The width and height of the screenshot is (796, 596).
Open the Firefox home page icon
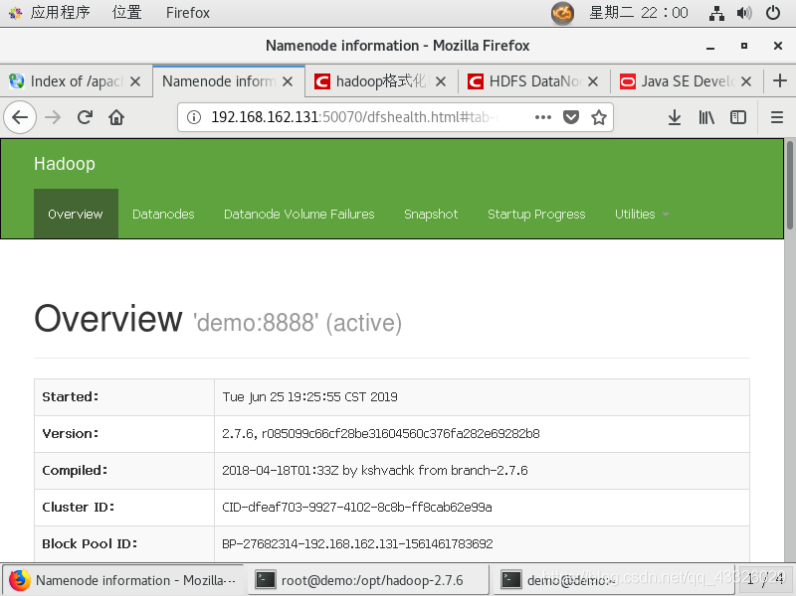pos(116,118)
